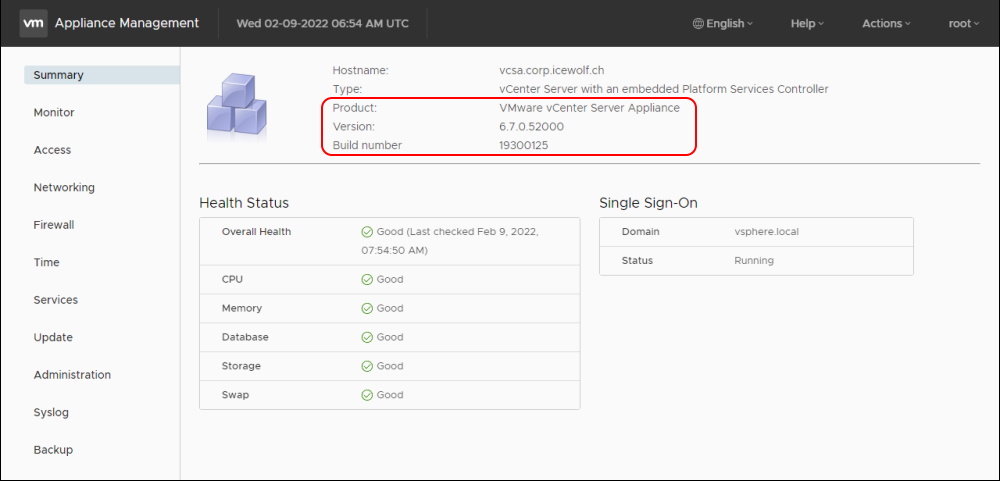The image size is (1000, 481).
Task: Click the Memory row label
Action: [x=242, y=308]
